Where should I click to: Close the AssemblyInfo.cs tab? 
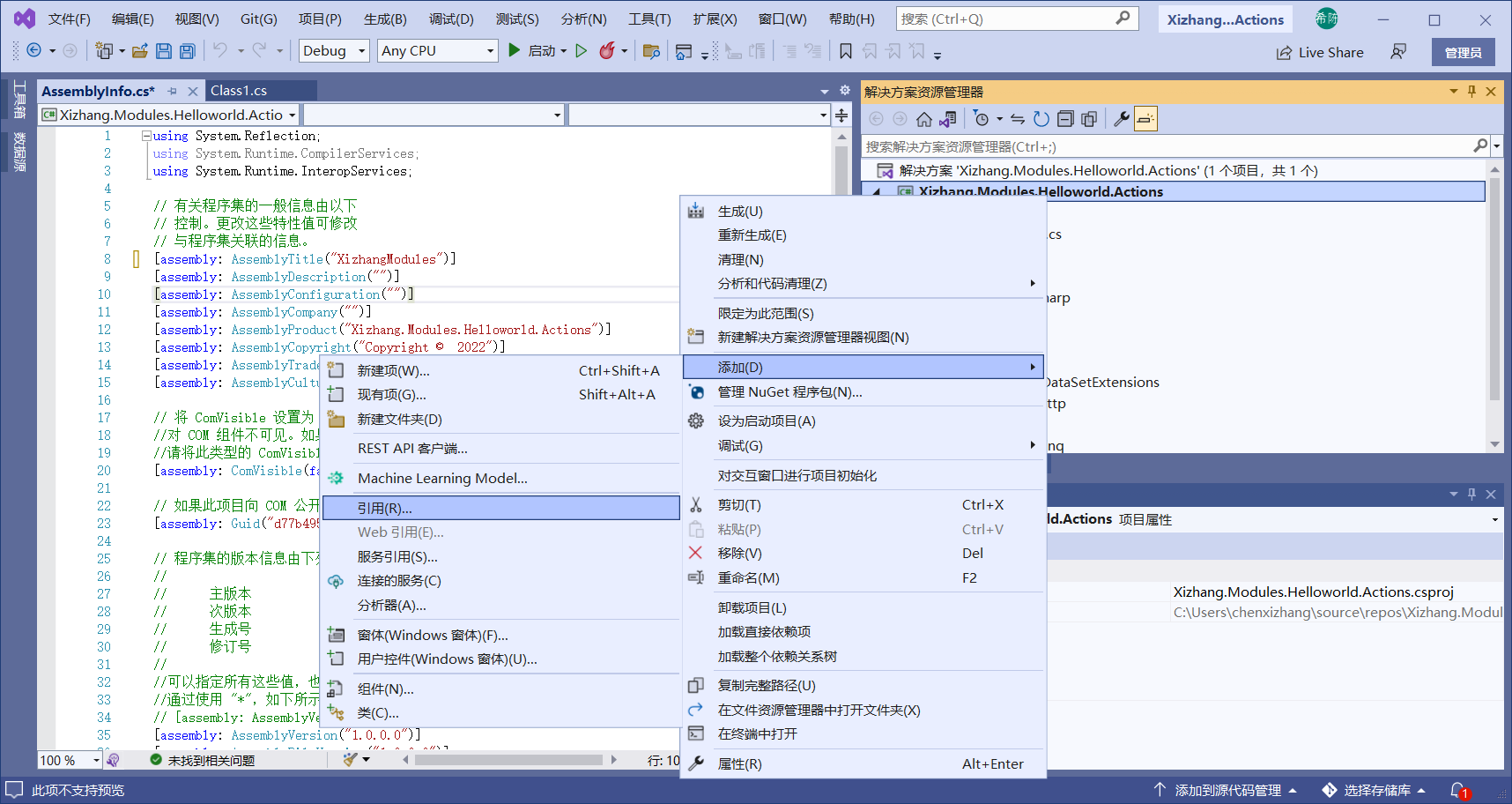(x=193, y=92)
